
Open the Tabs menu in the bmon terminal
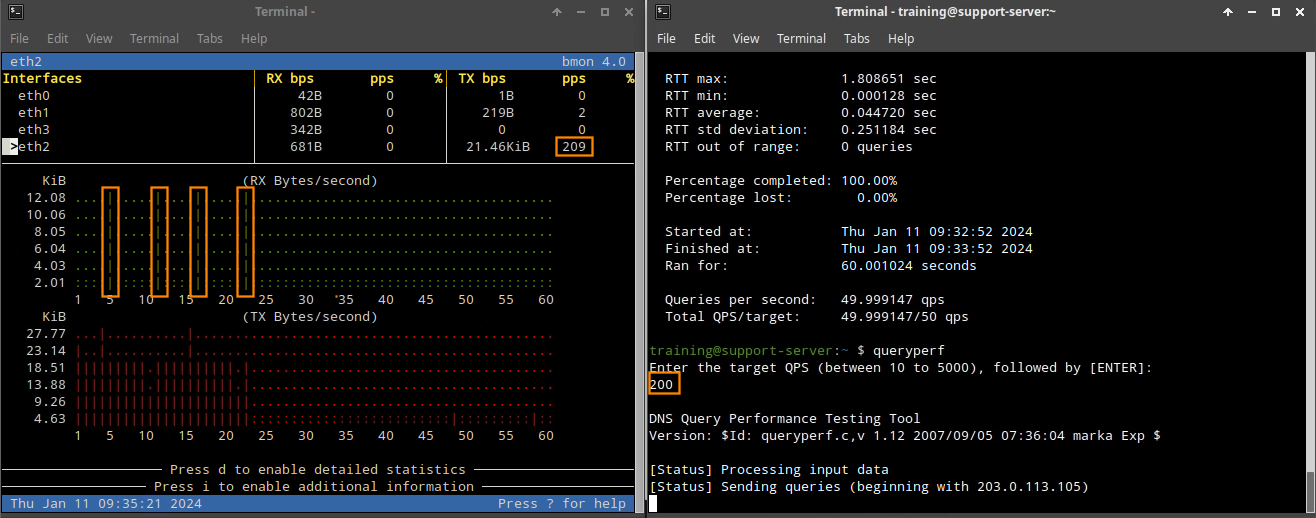[x=209, y=38]
